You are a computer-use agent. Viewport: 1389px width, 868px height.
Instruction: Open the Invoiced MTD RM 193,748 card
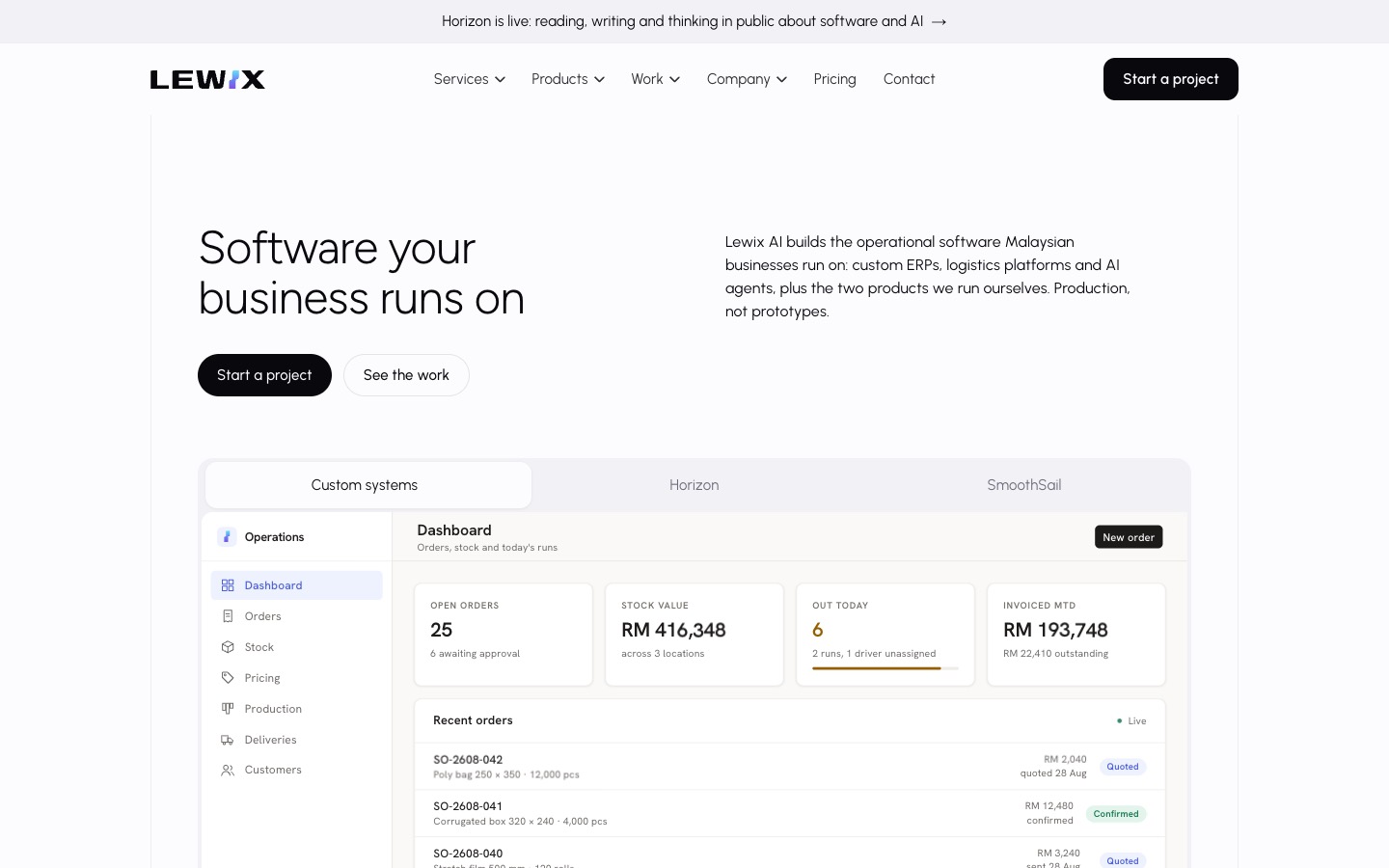pyautogui.click(x=1076, y=635)
